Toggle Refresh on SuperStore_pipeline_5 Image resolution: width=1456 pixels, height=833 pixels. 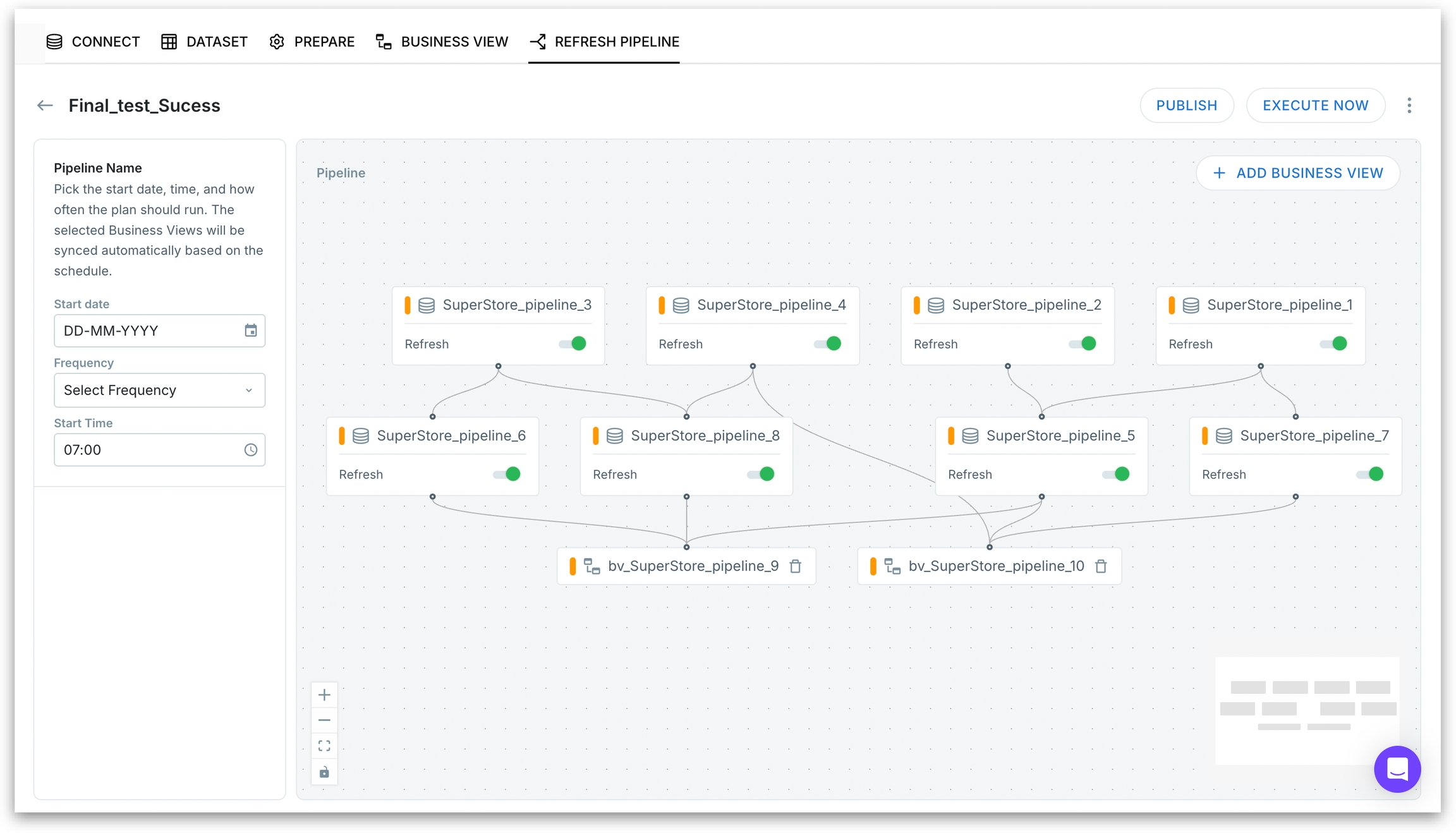1117,474
